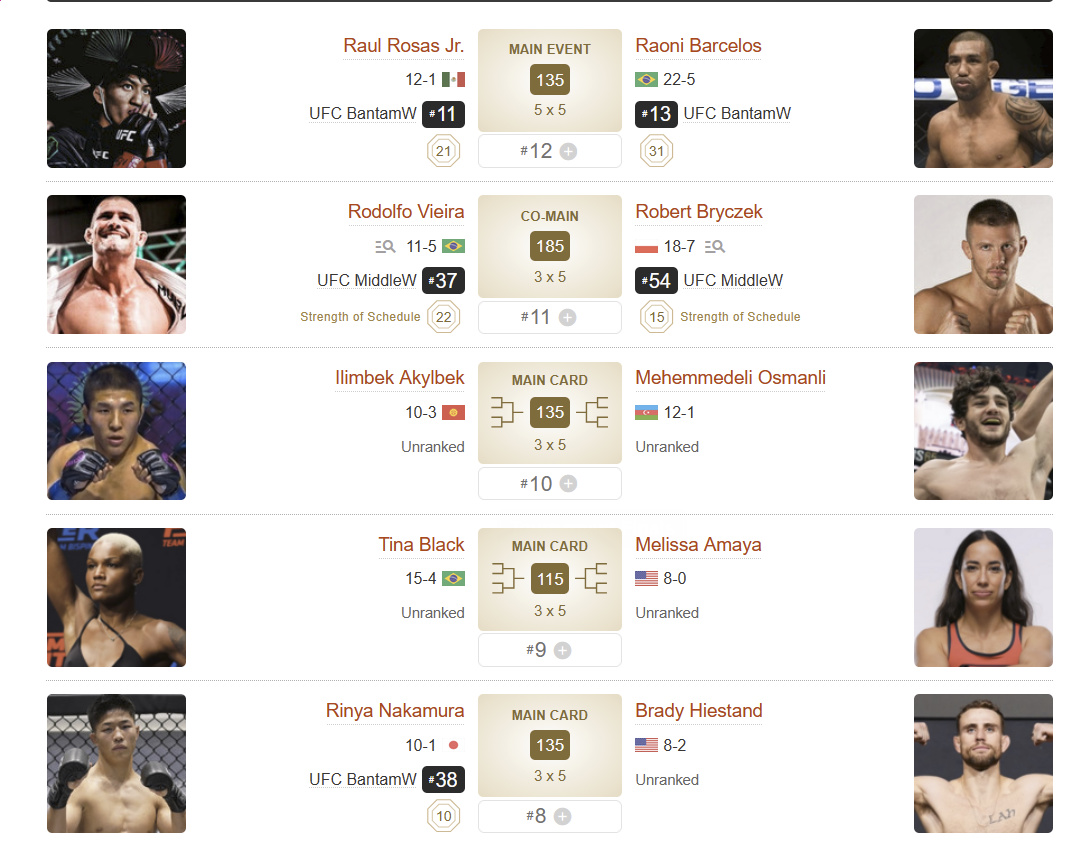The image size is (1077, 844).
Task: Open Raul Rosas Jr. fighter profile
Action: pyautogui.click(x=404, y=46)
